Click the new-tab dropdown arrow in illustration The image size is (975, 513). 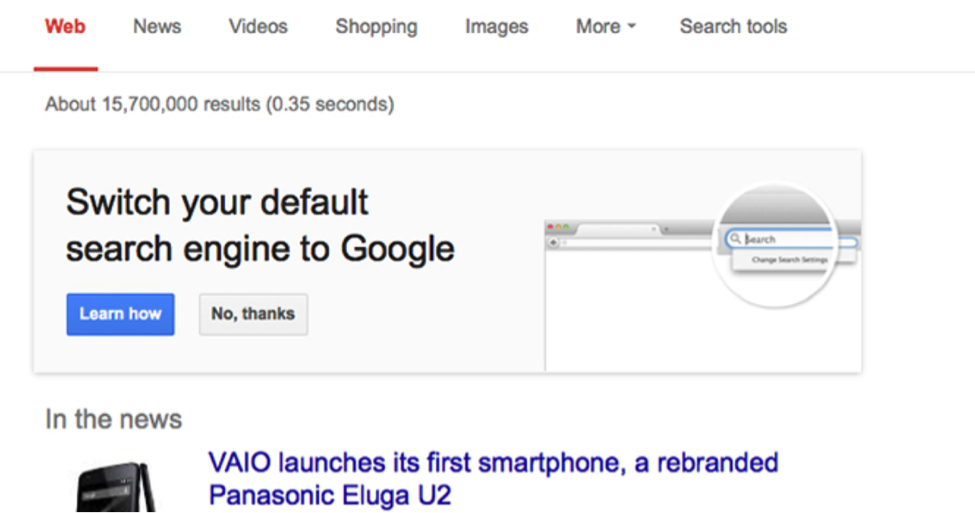(x=666, y=229)
